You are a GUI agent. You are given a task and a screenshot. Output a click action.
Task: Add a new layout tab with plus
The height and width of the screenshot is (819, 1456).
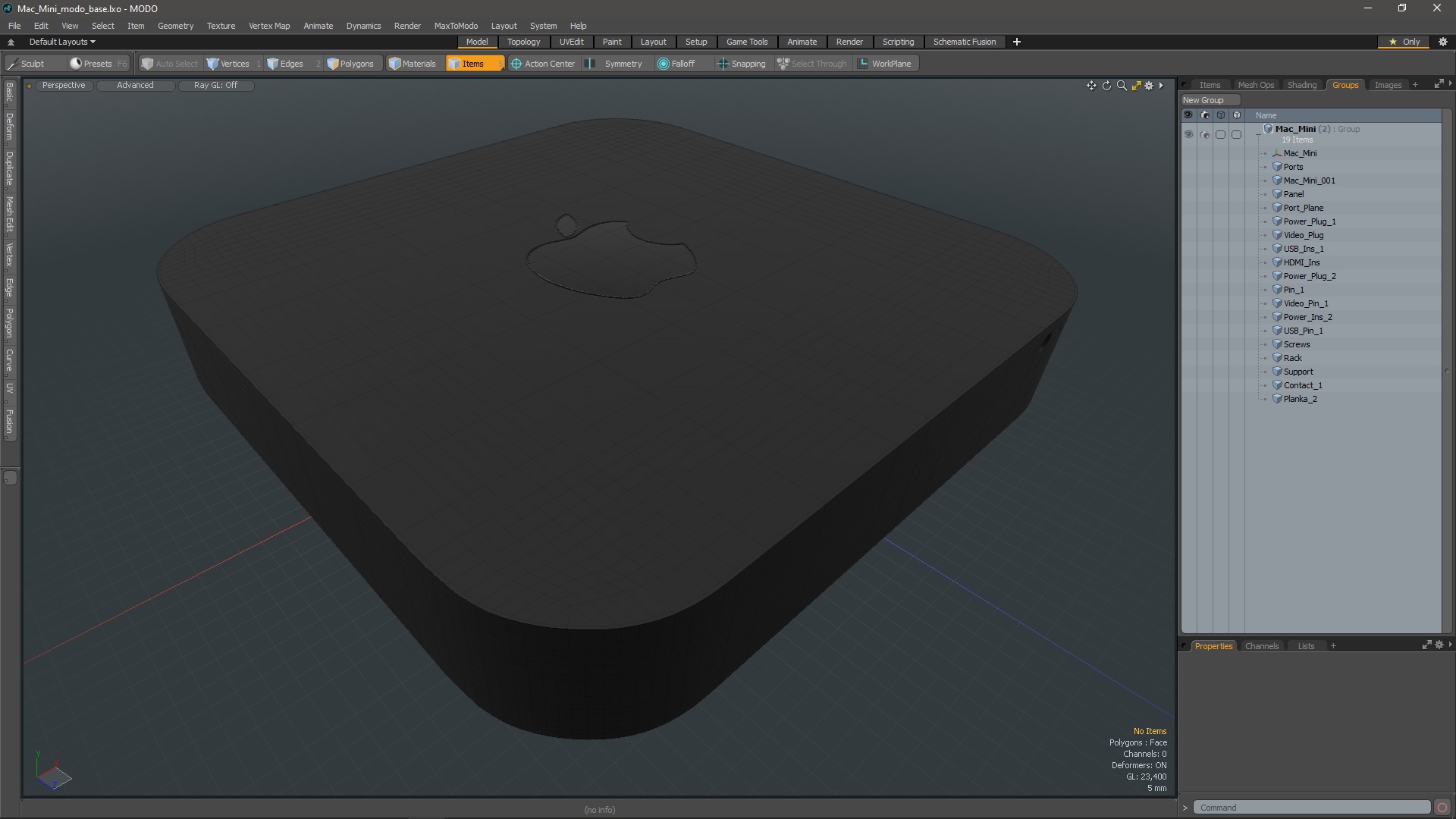pos(1017,42)
